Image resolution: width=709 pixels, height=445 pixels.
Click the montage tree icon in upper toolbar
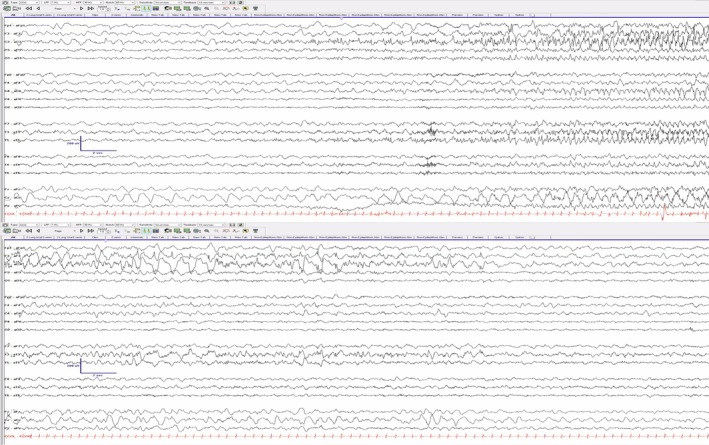tap(137, 8)
